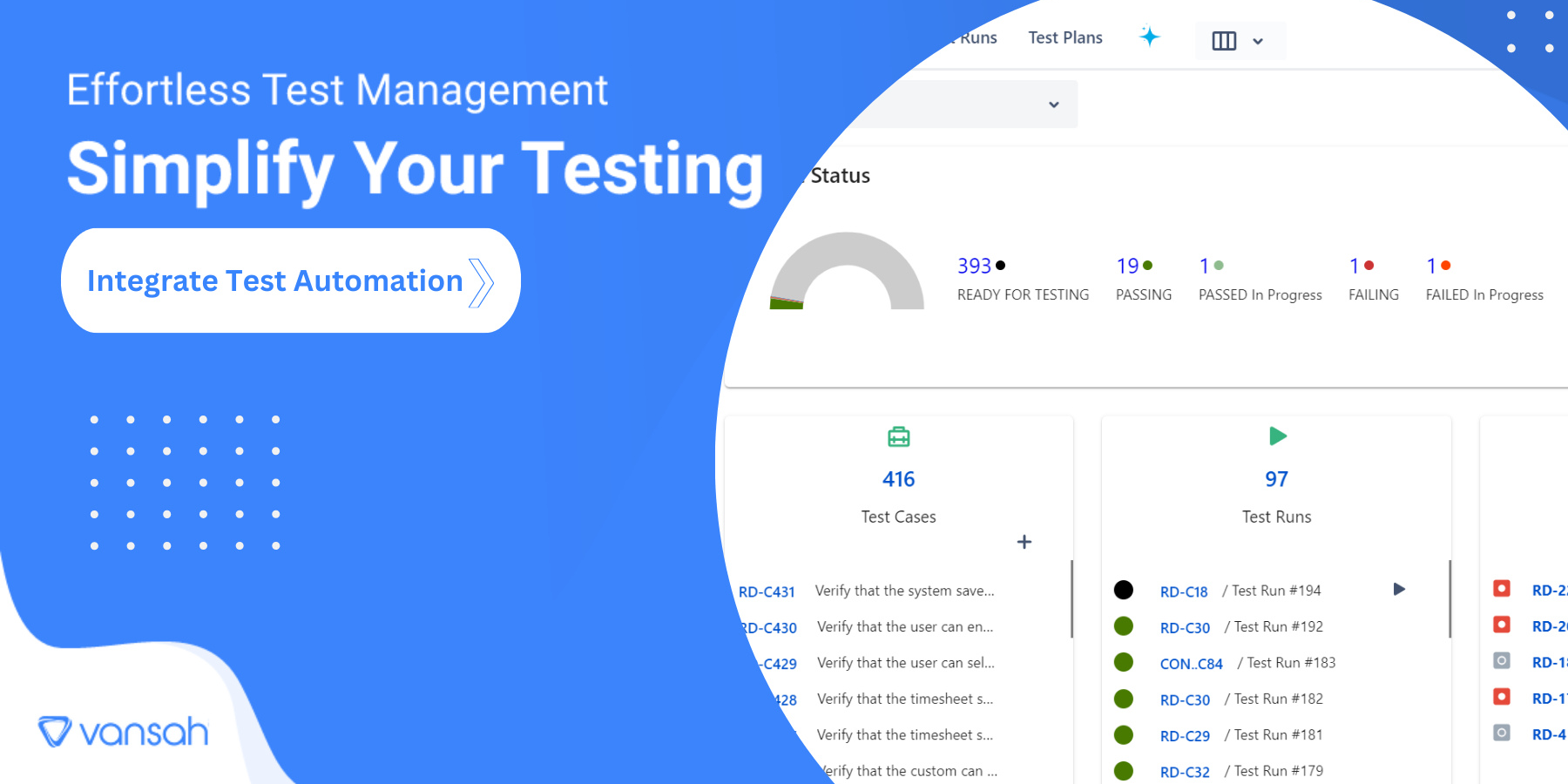Toggle the green passing dot for RD-C30
Screen dimensions: 1568x784
(x=1124, y=626)
